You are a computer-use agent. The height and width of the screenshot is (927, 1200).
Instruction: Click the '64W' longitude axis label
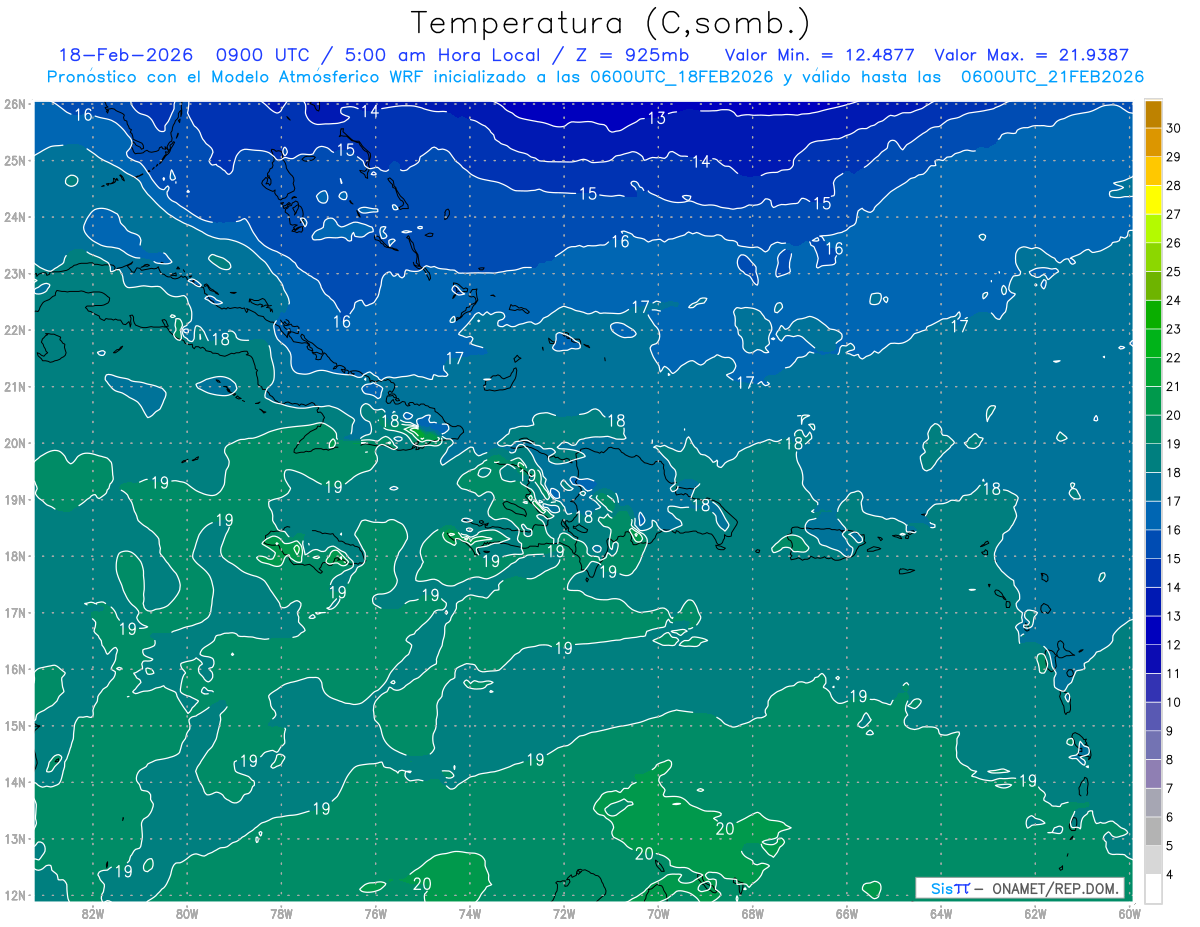click(940, 913)
